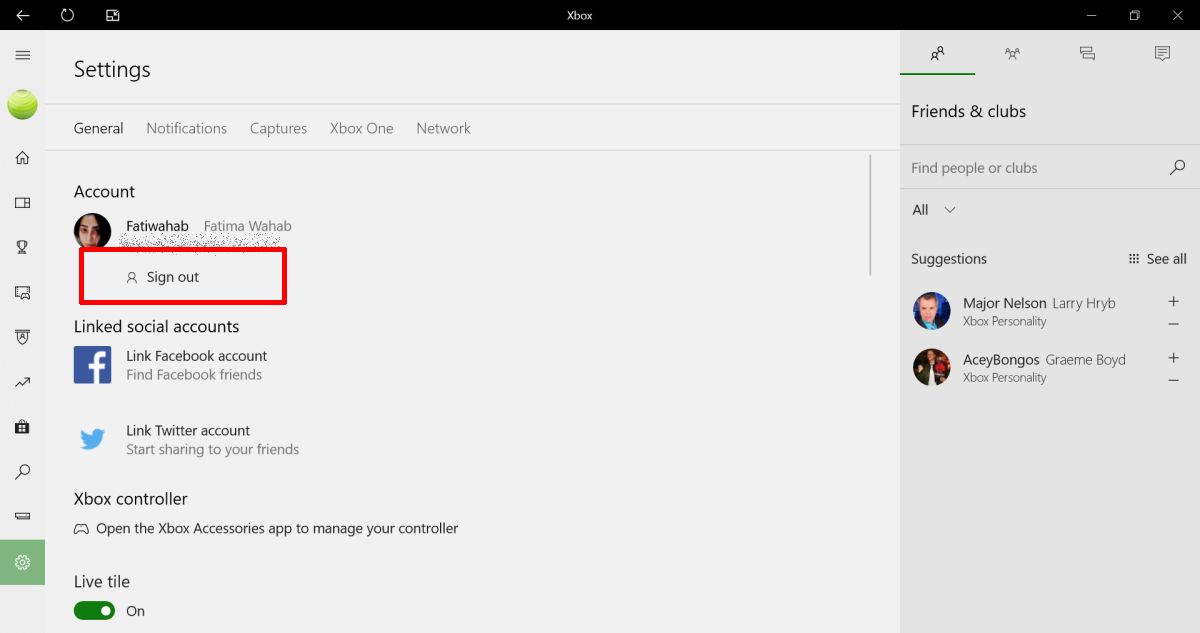Switch to the parties icon in Friends panel

(1012, 54)
